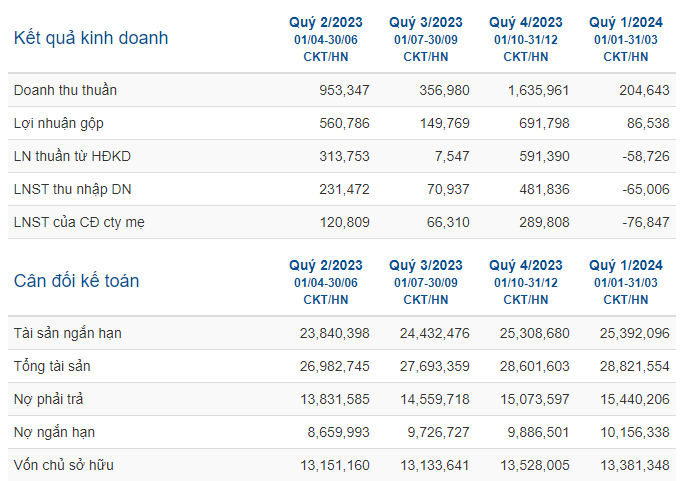Screen dimensions: 680x481
Task: Click the Tổng tài sản row label
Action: pyautogui.click(x=52, y=366)
